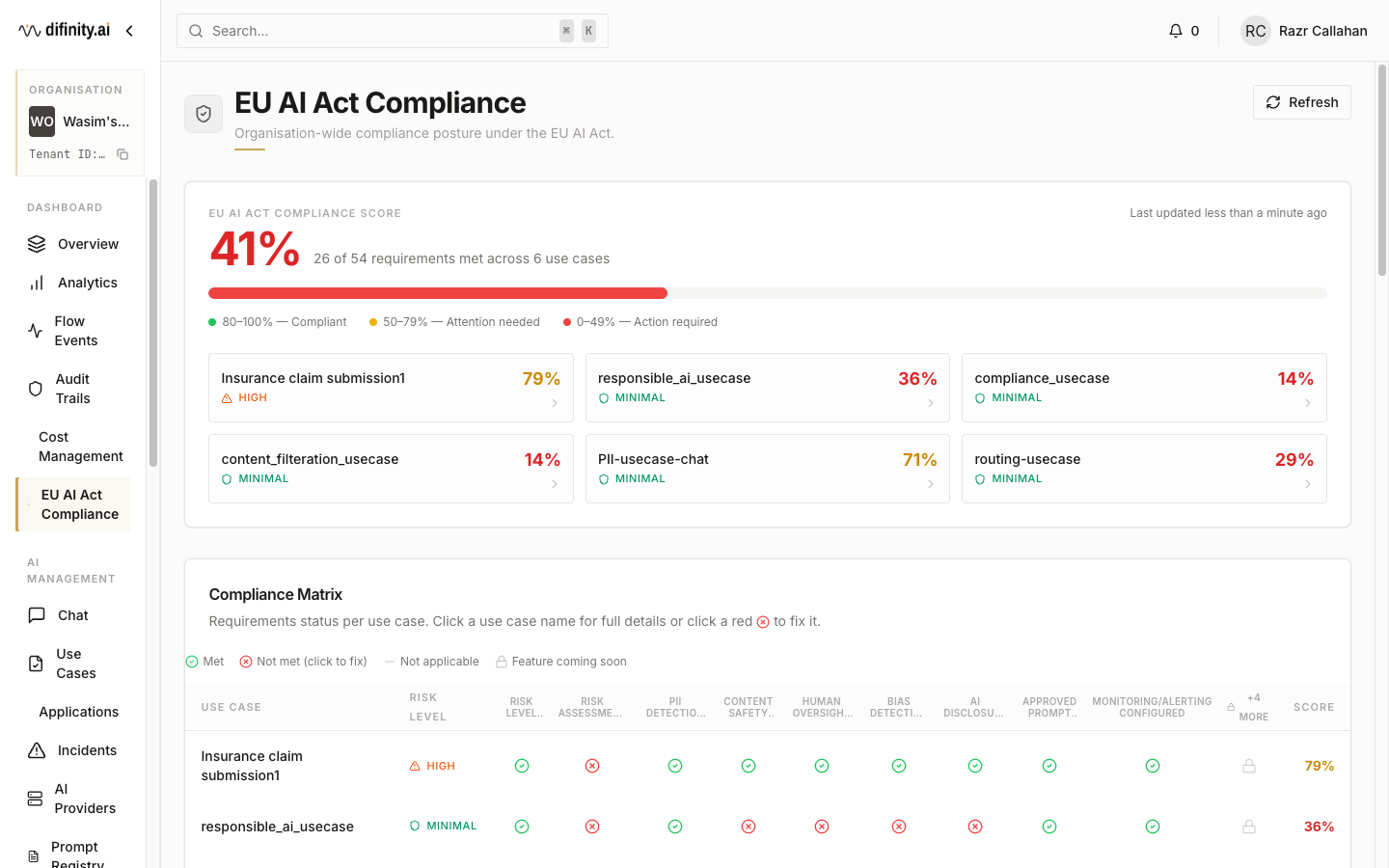Click the Chat bubble icon
The height and width of the screenshot is (868, 1389).
coord(37,615)
